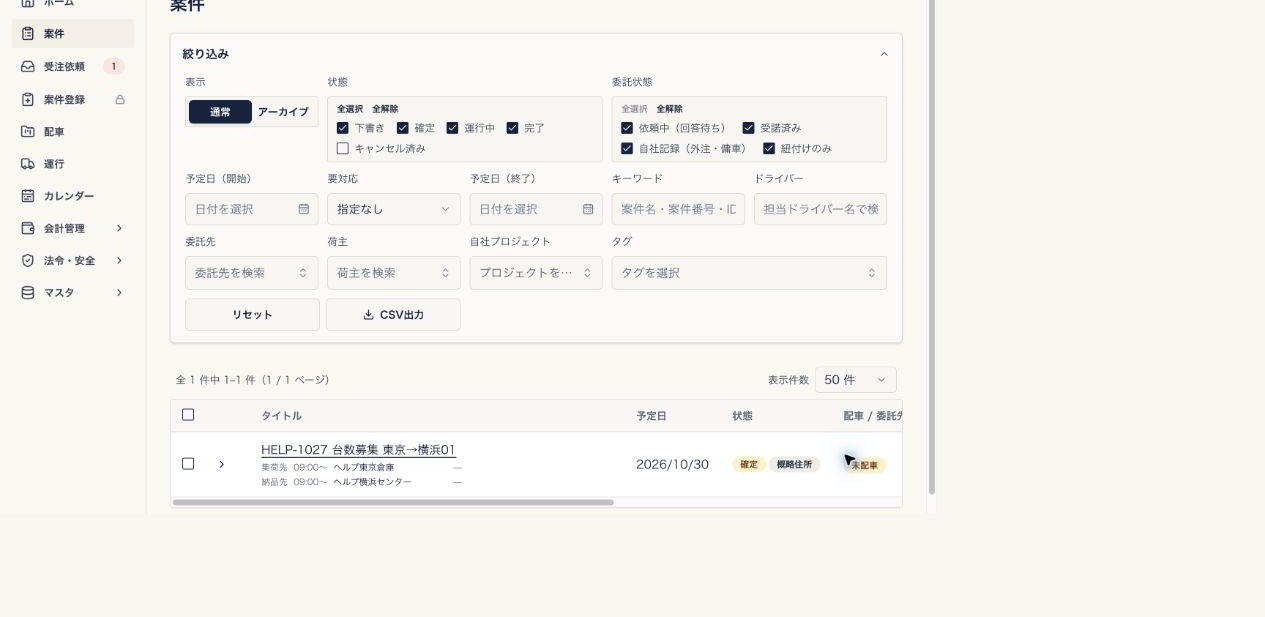
Task: Uncheck 依頼中（回答待ち） checkbox
Action: [627, 128]
